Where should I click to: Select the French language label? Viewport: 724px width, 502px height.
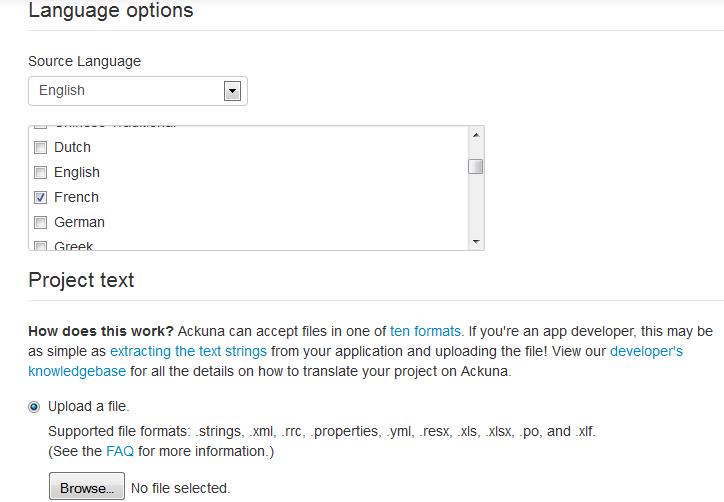(x=76, y=197)
